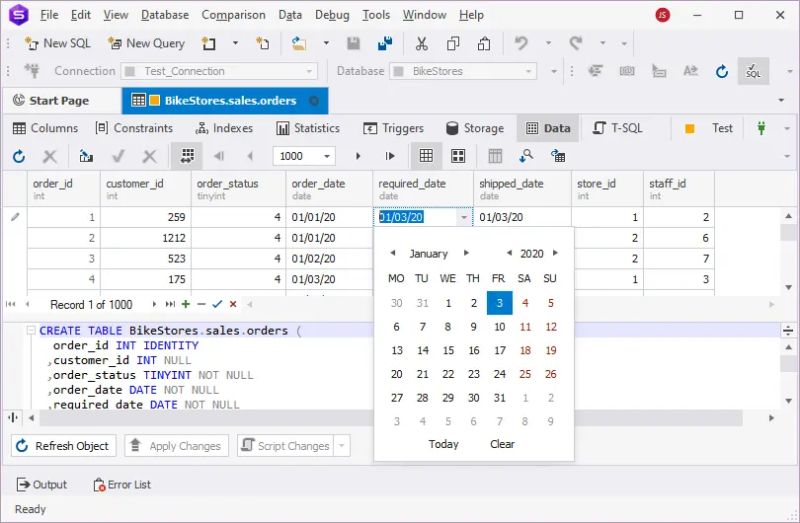Toggle the paginal mode icon

pos(187,156)
